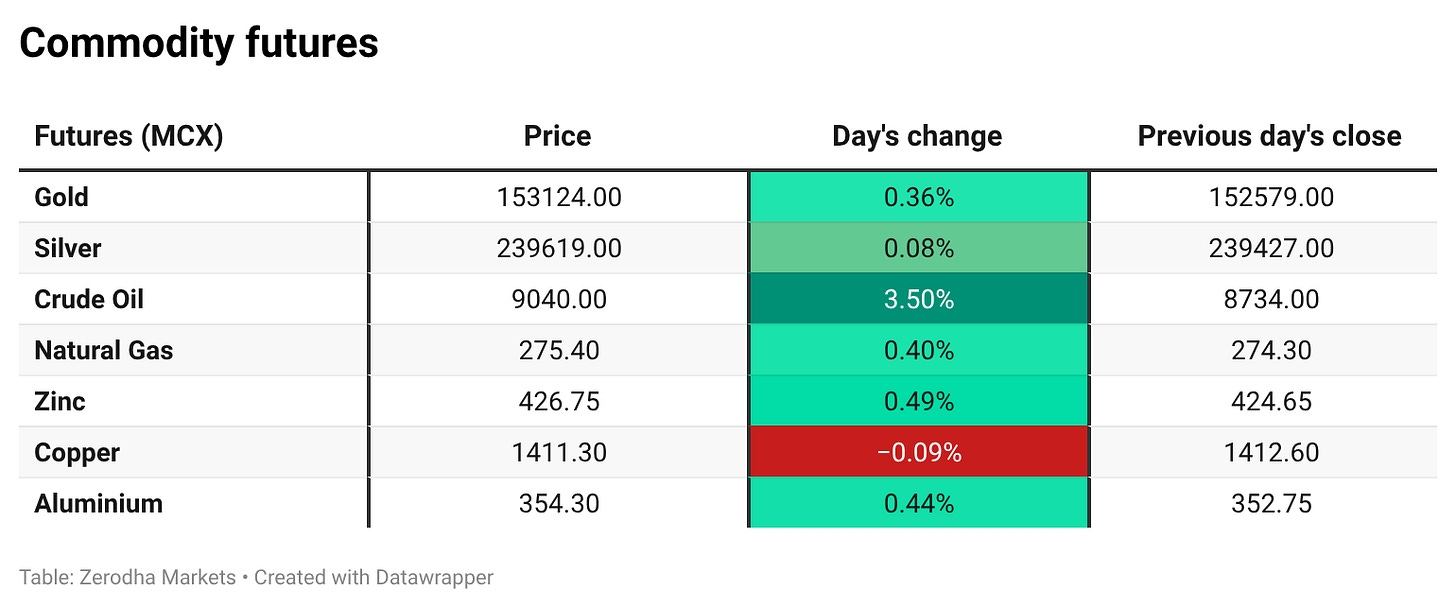Select the Copper row label

(x=77, y=452)
